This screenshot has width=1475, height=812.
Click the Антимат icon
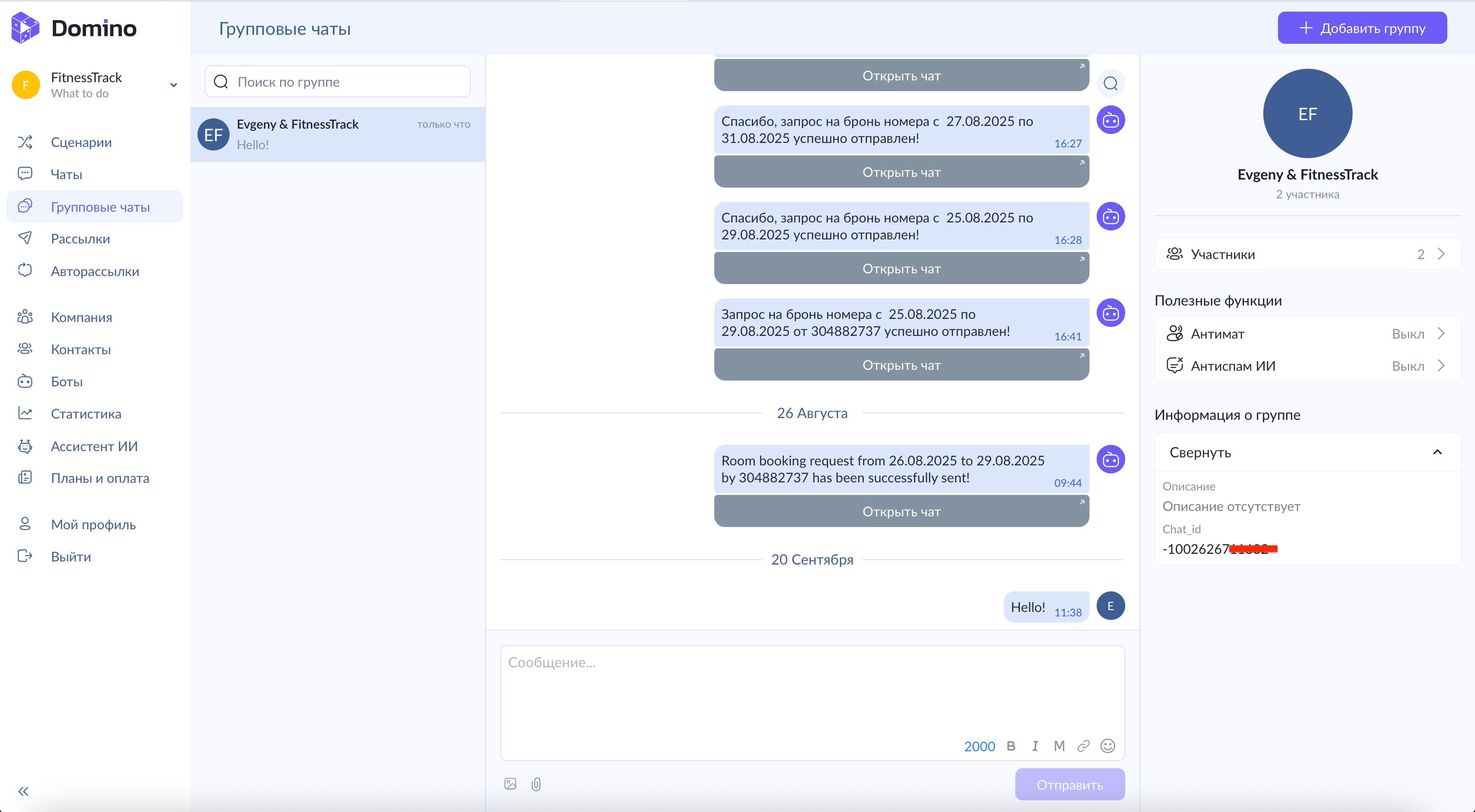1174,333
